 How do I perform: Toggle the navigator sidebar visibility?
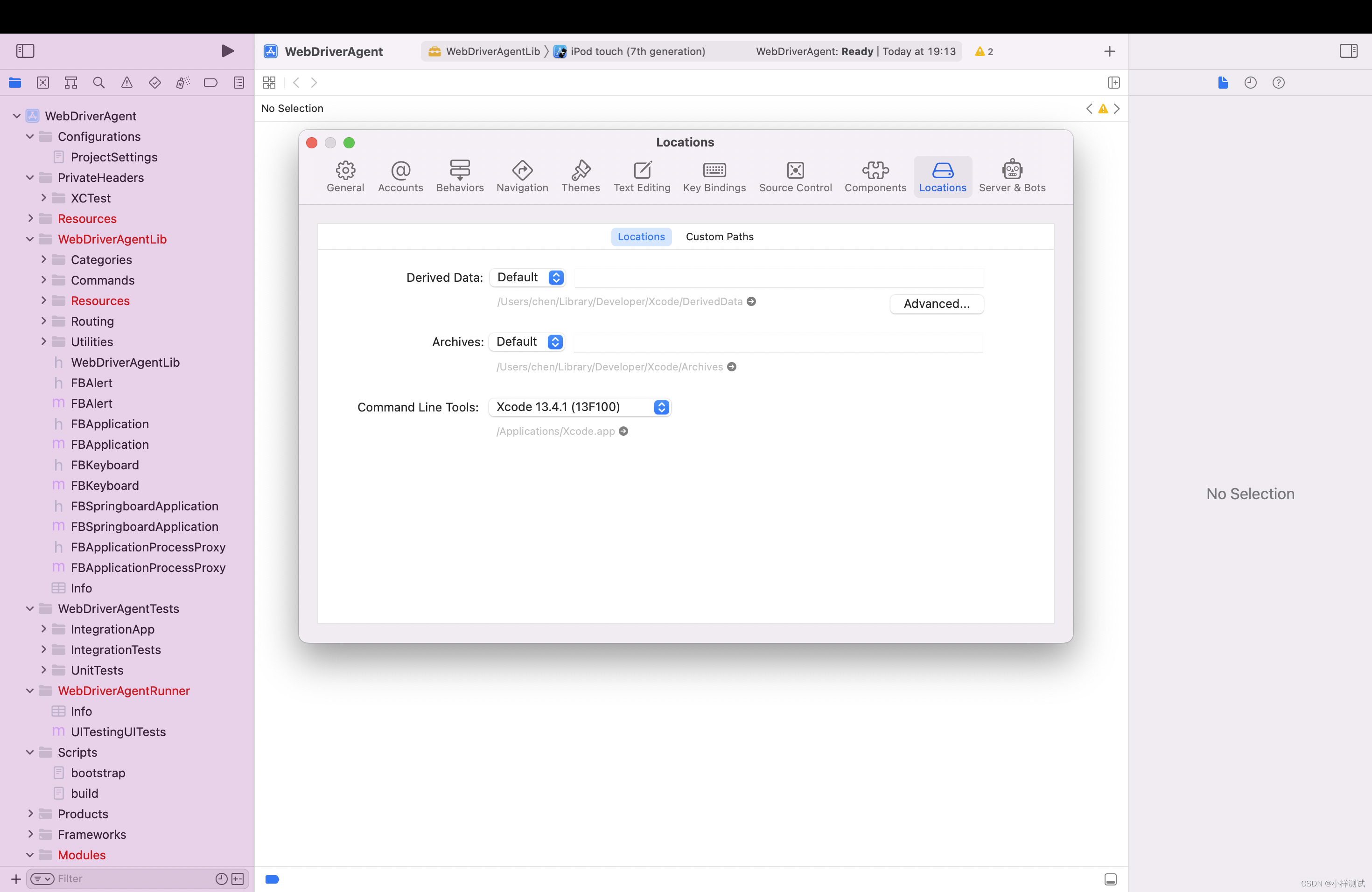click(25, 51)
